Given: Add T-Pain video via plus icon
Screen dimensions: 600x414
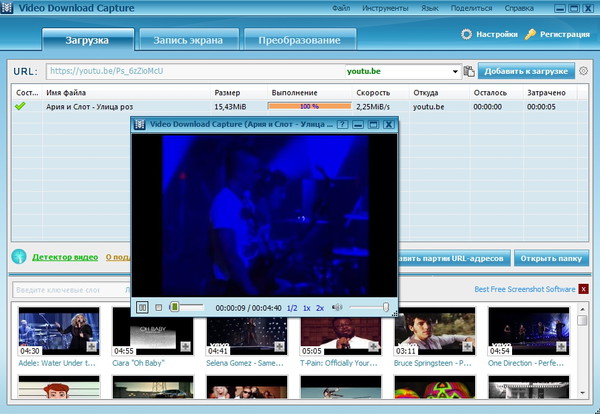Looking at the screenshot, I should 373,347.
